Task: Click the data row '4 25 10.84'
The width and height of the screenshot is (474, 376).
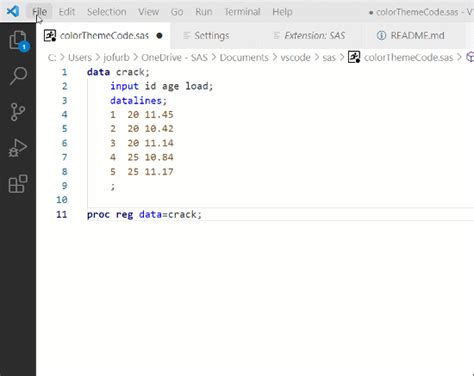Action: 142,157
